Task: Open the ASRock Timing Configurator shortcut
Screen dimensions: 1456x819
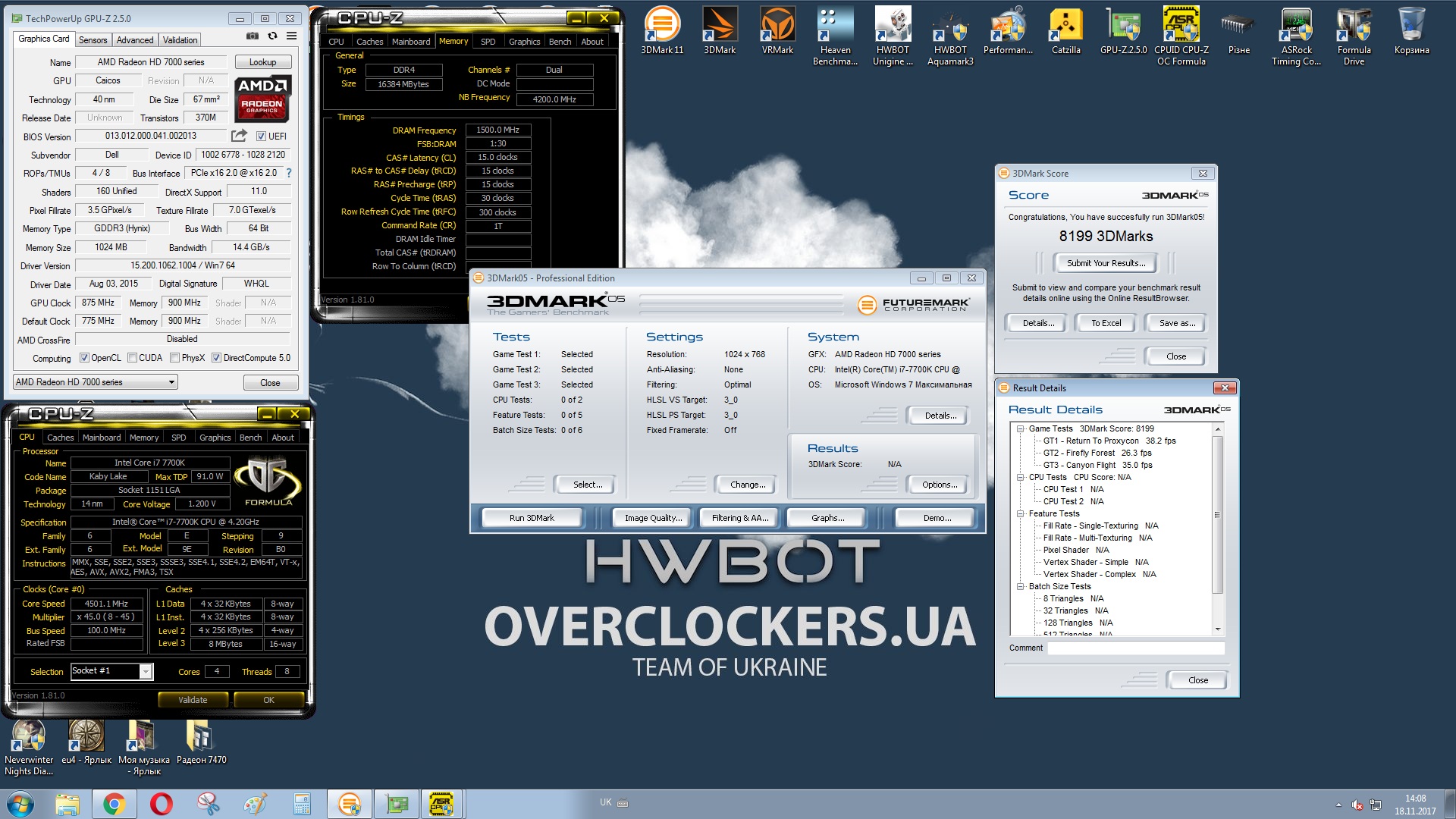Action: tap(1296, 36)
